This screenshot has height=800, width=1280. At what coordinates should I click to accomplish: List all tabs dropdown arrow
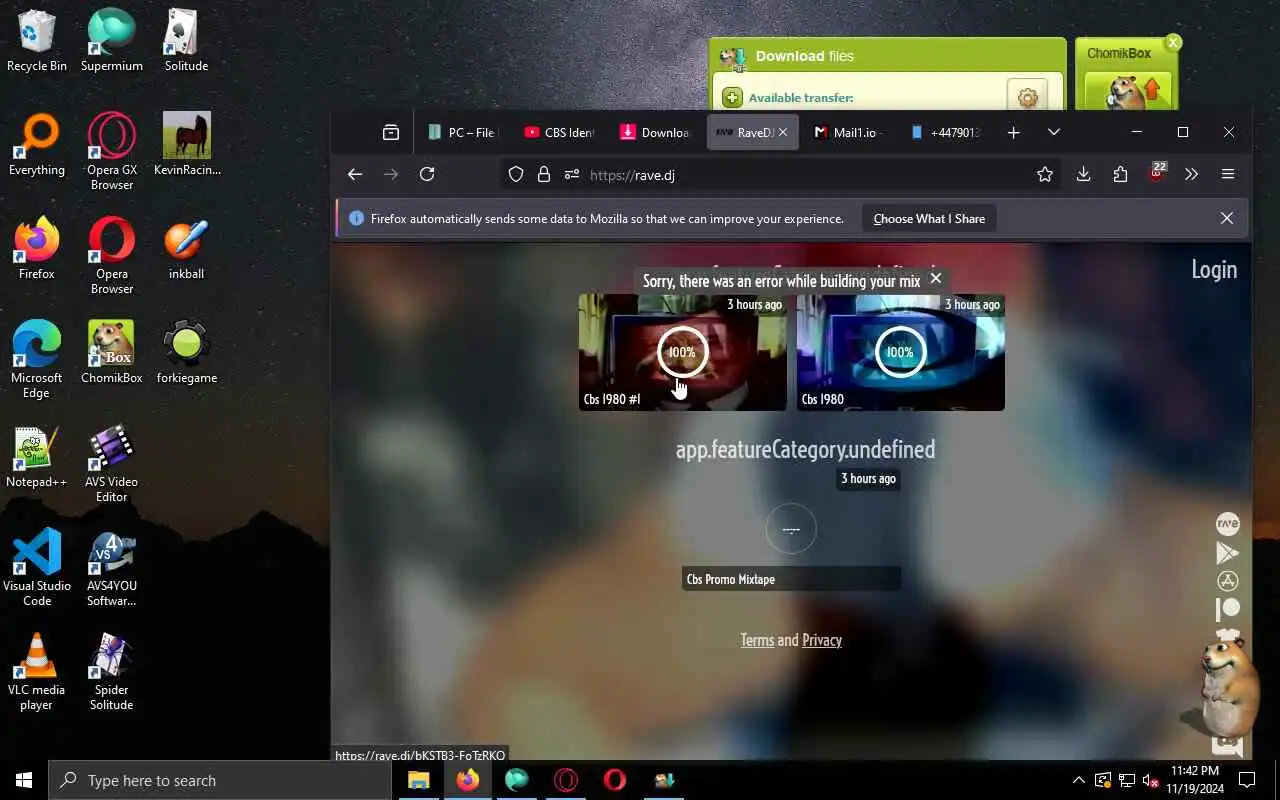1053,132
